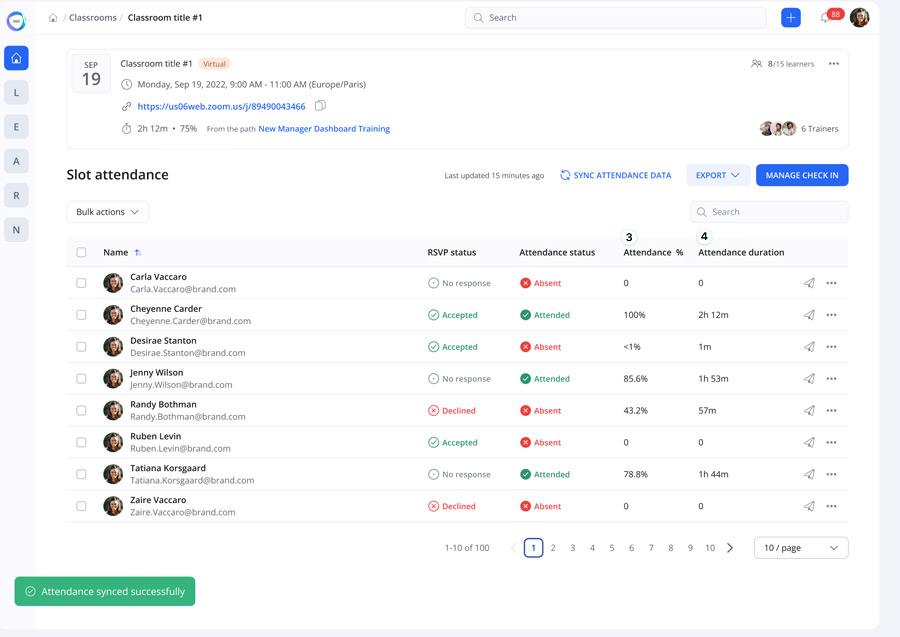900x637 pixels.
Task: Change the 10 / page size
Action: (x=801, y=548)
